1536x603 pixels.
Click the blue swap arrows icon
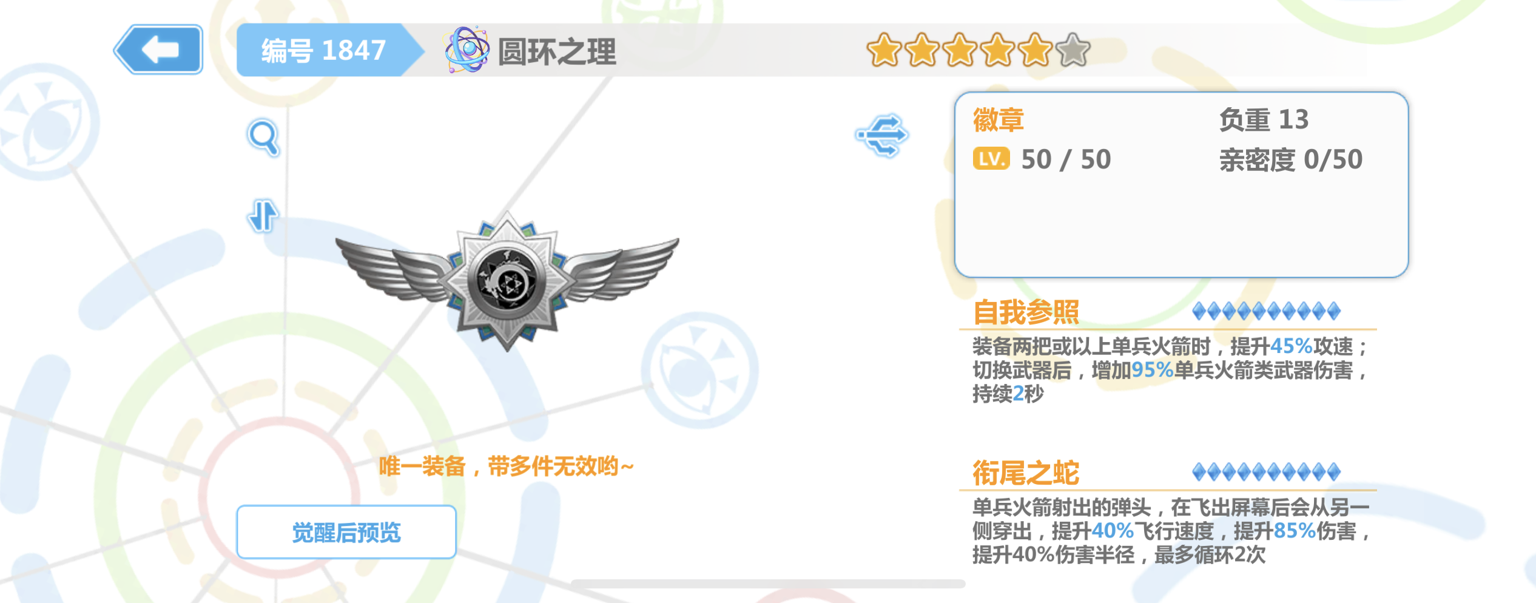pyautogui.click(x=882, y=134)
